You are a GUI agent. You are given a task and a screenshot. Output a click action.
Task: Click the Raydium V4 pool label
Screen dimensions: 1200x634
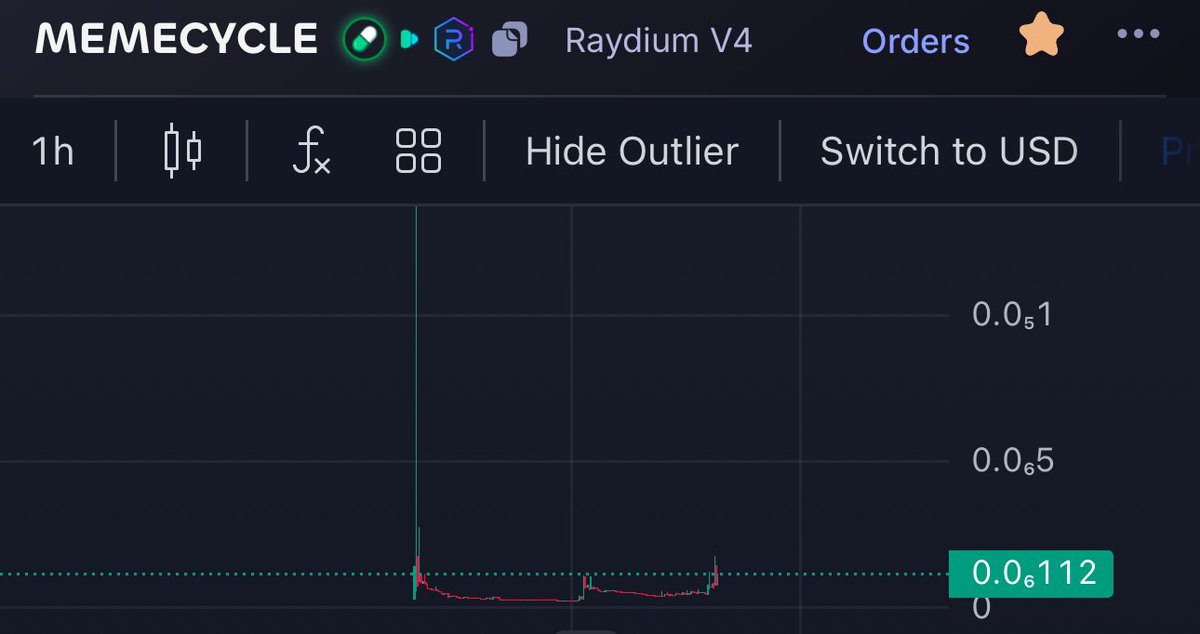pos(659,41)
